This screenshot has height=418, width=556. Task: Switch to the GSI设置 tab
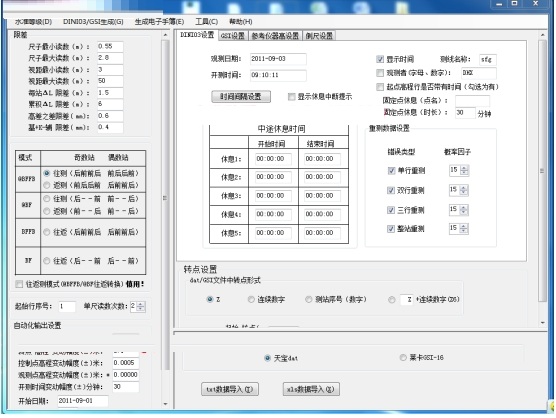[233, 35]
